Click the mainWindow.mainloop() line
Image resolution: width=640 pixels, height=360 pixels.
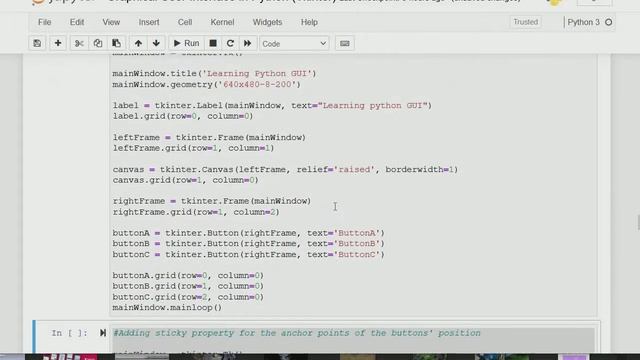pyautogui.click(x=167, y=308)
